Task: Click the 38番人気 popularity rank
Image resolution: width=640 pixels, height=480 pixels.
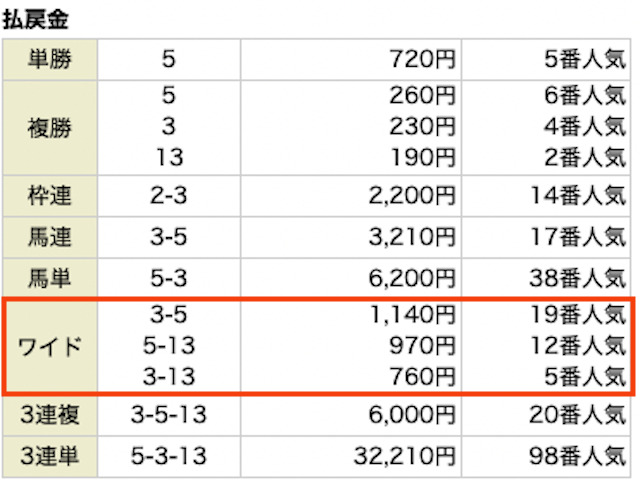Action: point(579,278)
